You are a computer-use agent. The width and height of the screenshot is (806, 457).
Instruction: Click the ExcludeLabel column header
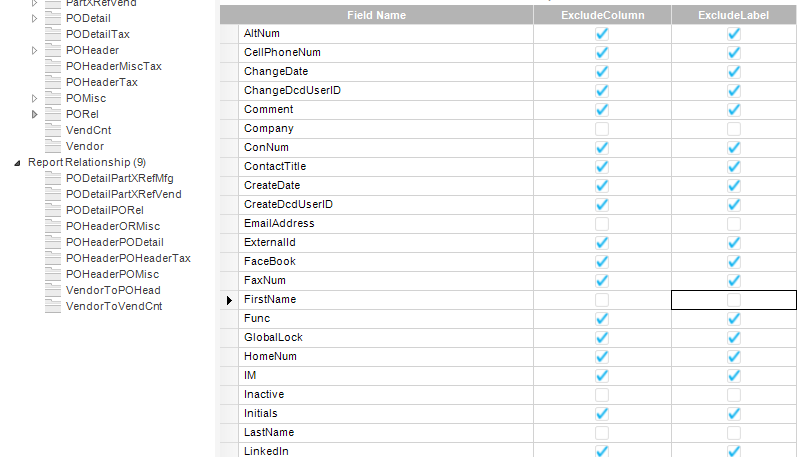(x=734, y=15)
